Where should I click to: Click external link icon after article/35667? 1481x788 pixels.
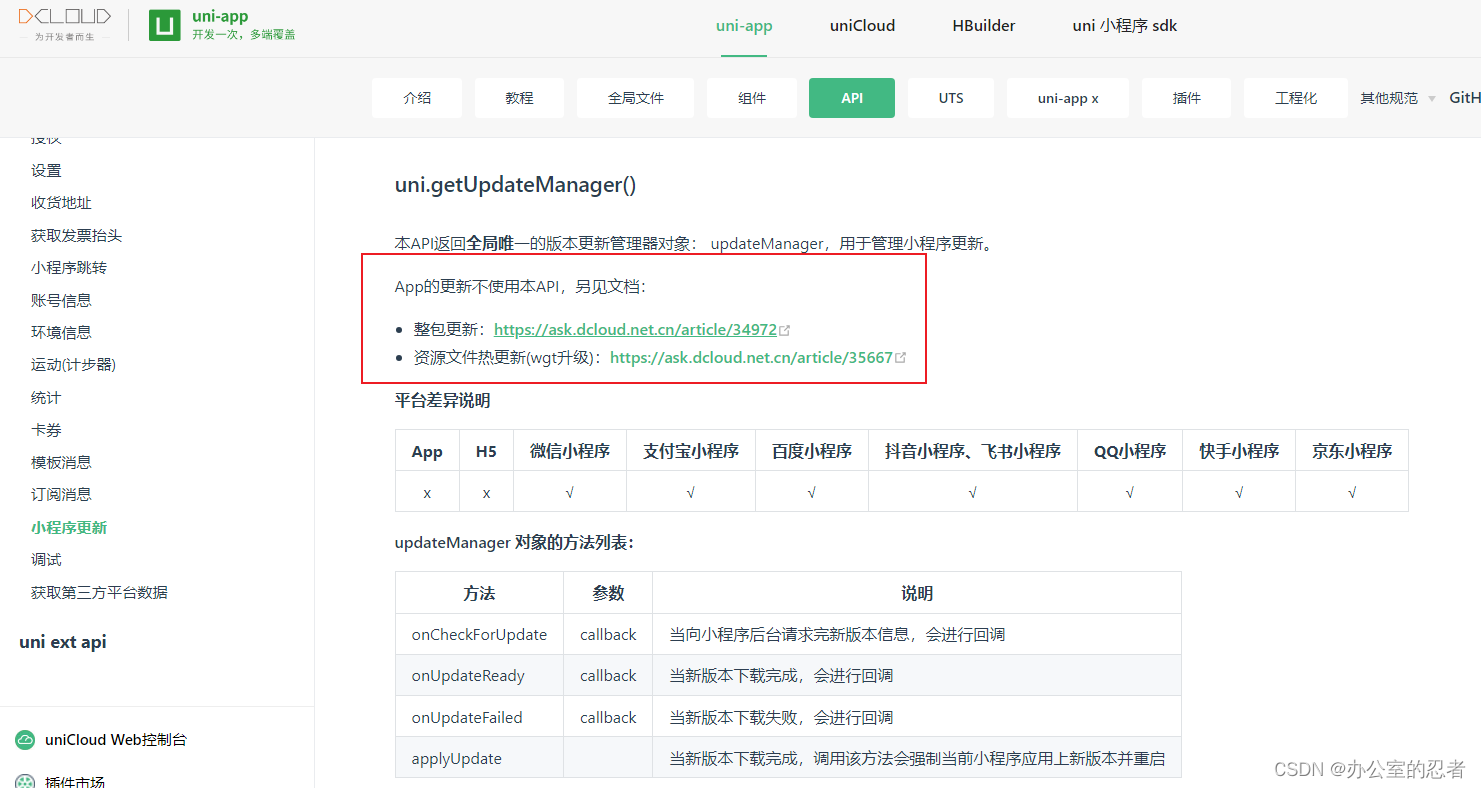point(901,357)
